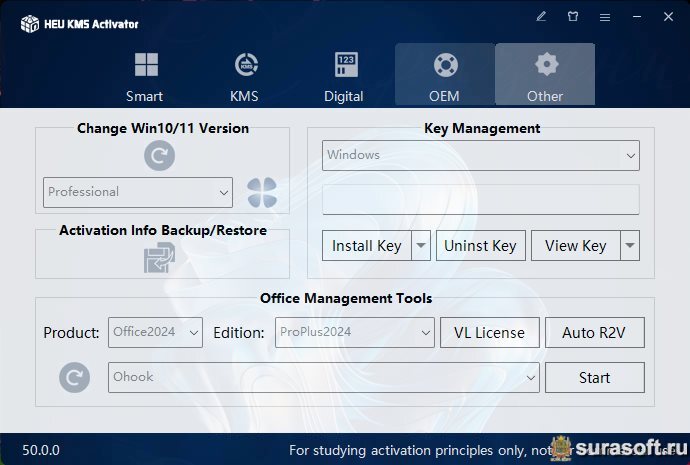Click the Uninst Key button
Image resolution: width=690 pixels, height=465 pixels.
[x=481, y=245]
